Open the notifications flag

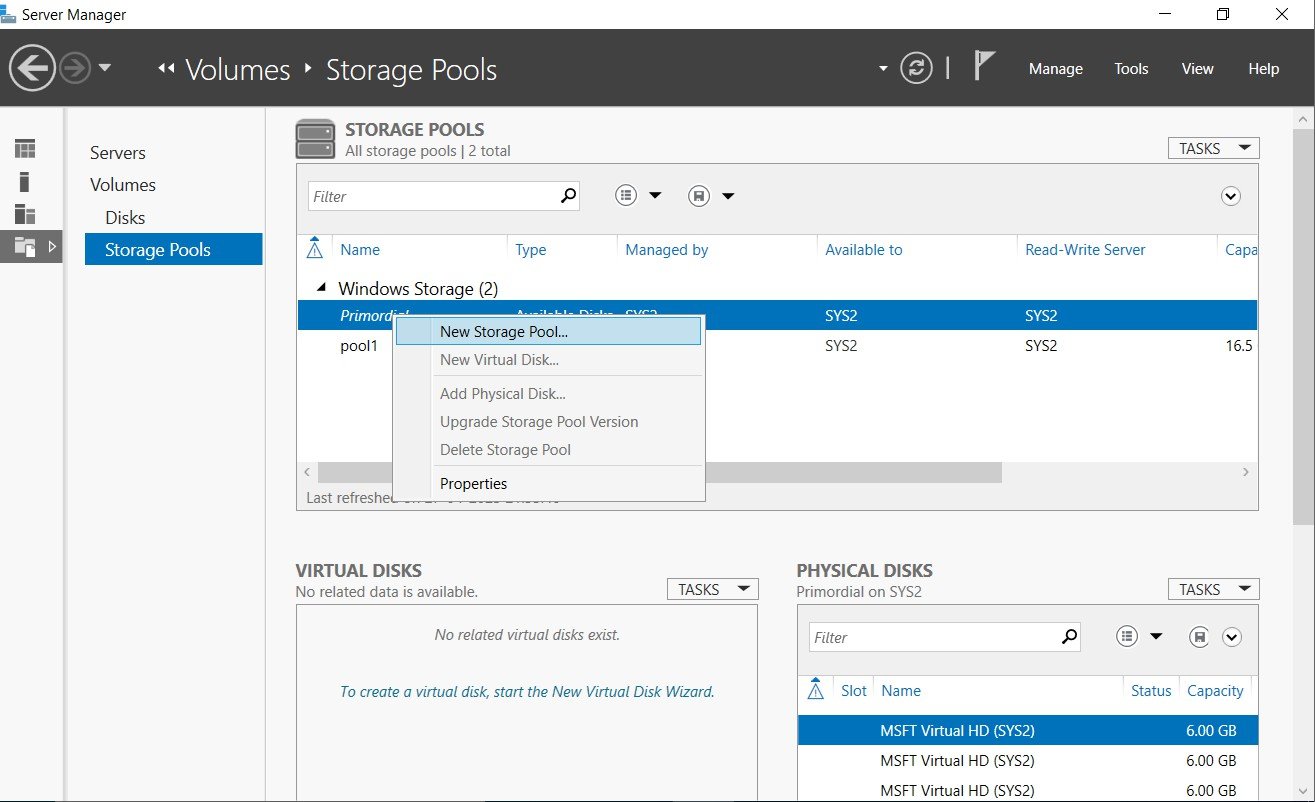pos(984,67)
